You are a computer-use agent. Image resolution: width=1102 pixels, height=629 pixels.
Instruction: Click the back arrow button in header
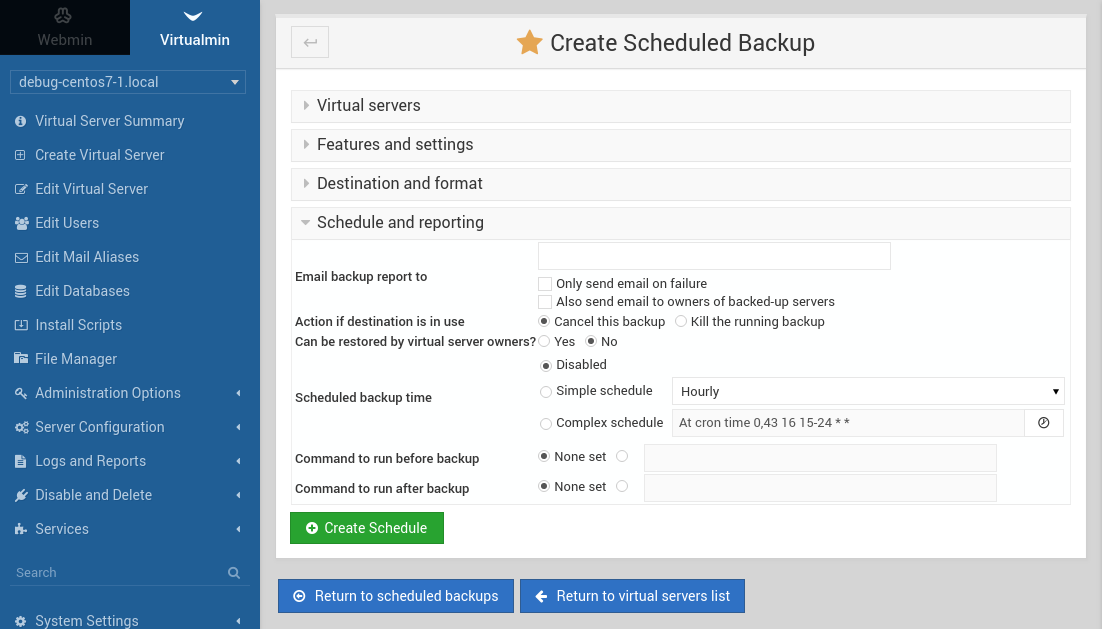point(310,42)
